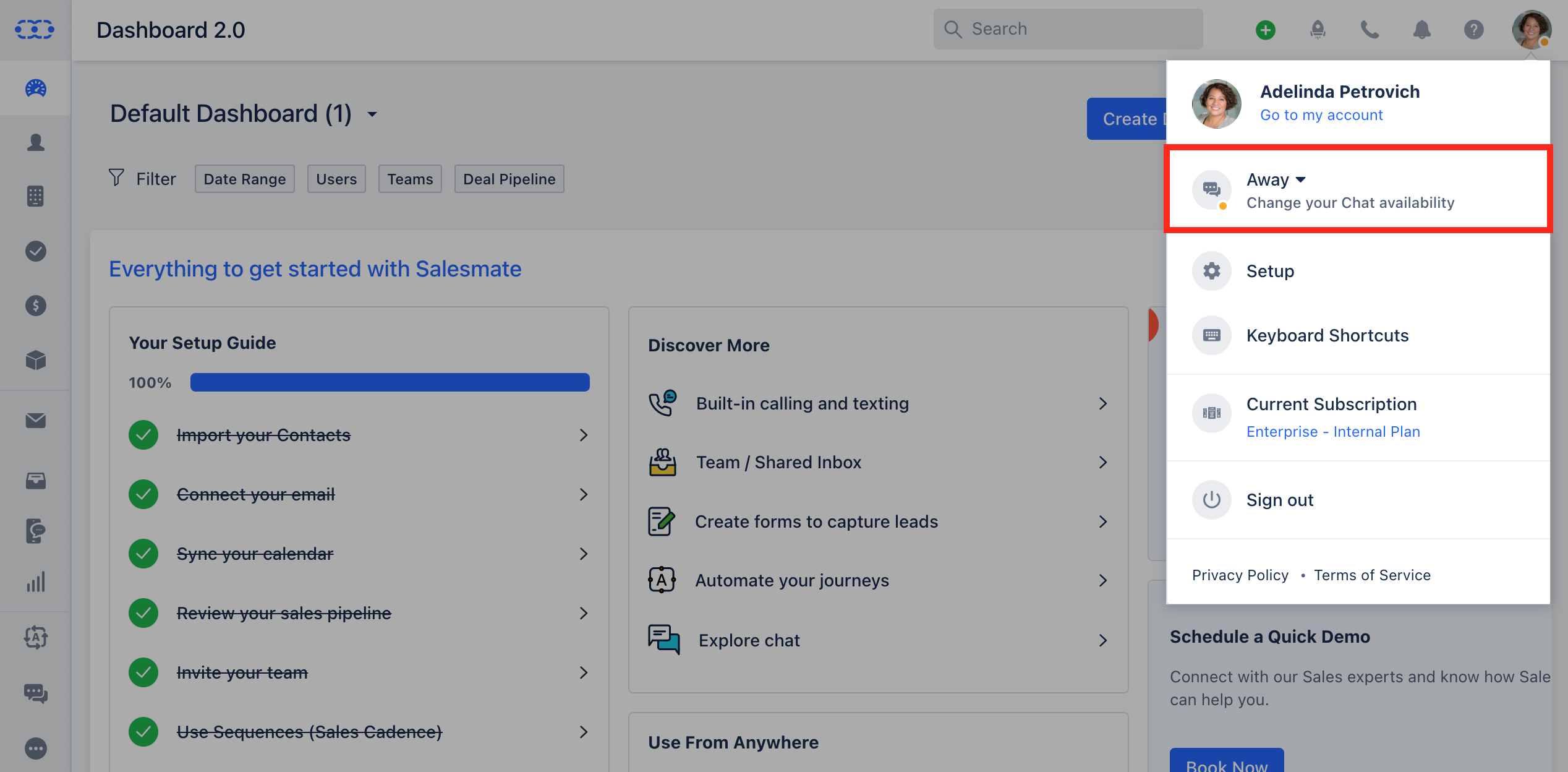Screen dimensions: 1568x772
Task: Open Chat bubbles icon in sidebar
Action: point(35,693)
